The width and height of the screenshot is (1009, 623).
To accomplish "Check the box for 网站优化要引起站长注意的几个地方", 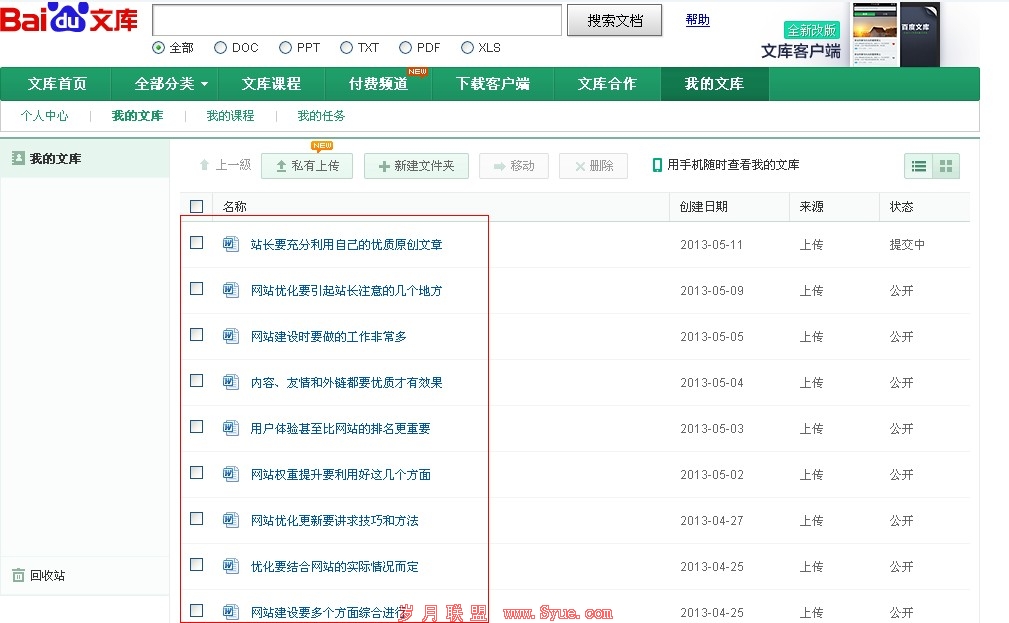I will pyautogui.click(x=196, y=288).
